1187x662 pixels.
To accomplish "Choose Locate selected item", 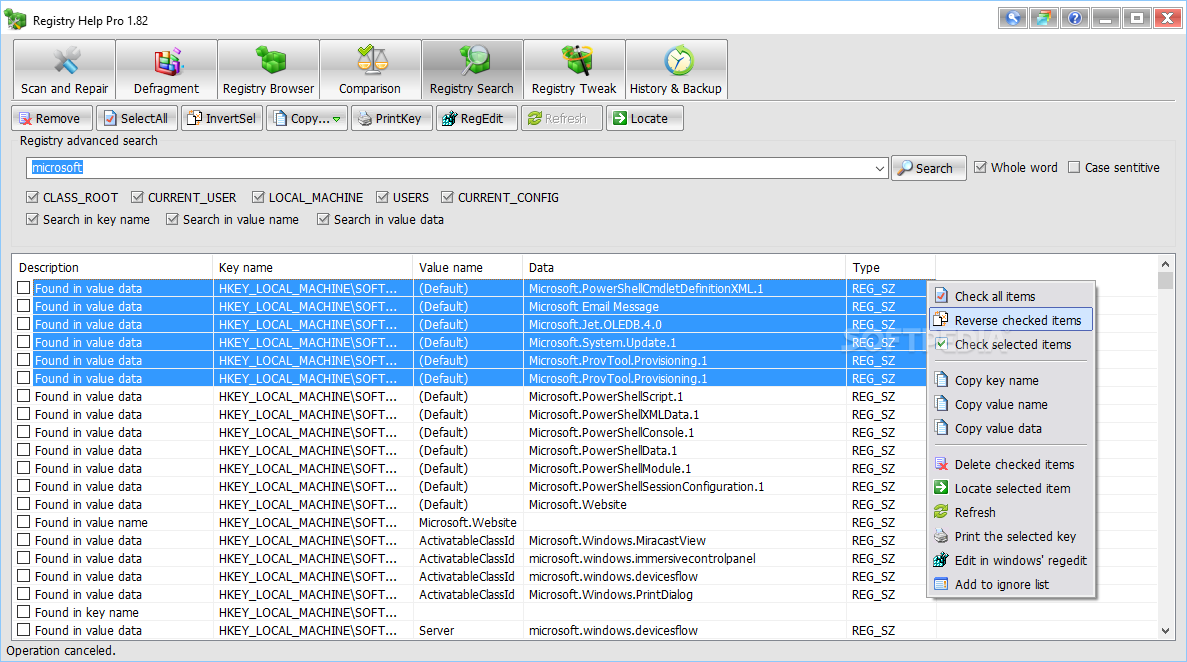I will [x=1011, y=489].
